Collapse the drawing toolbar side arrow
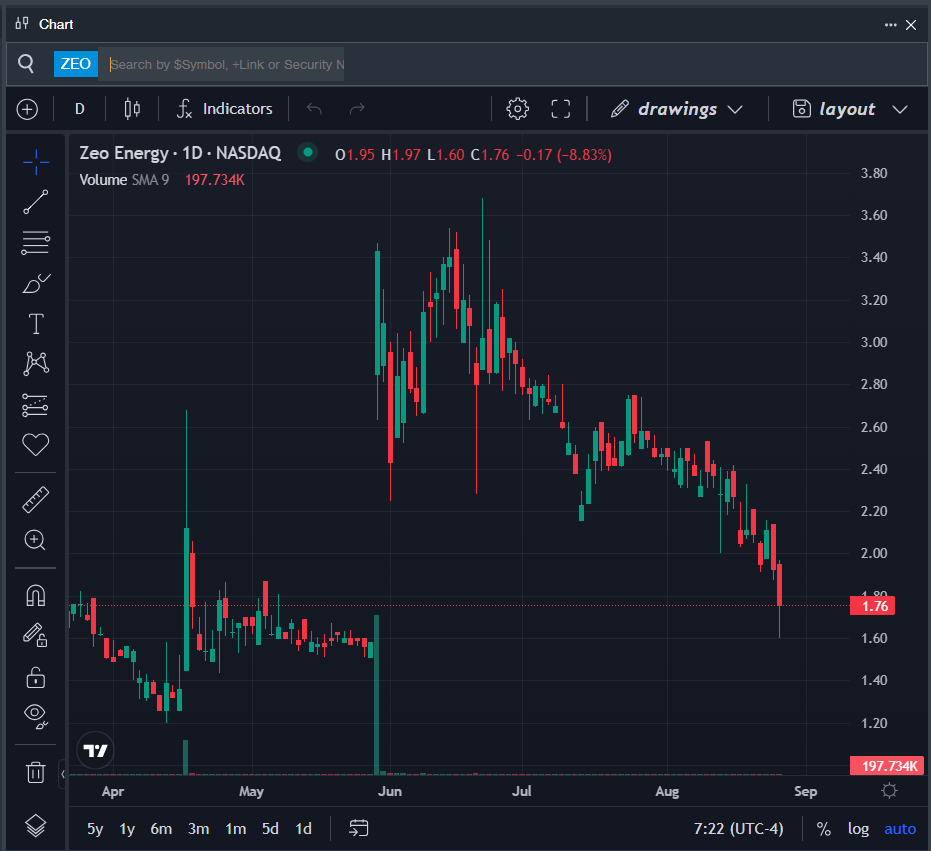 pos(63,774)
